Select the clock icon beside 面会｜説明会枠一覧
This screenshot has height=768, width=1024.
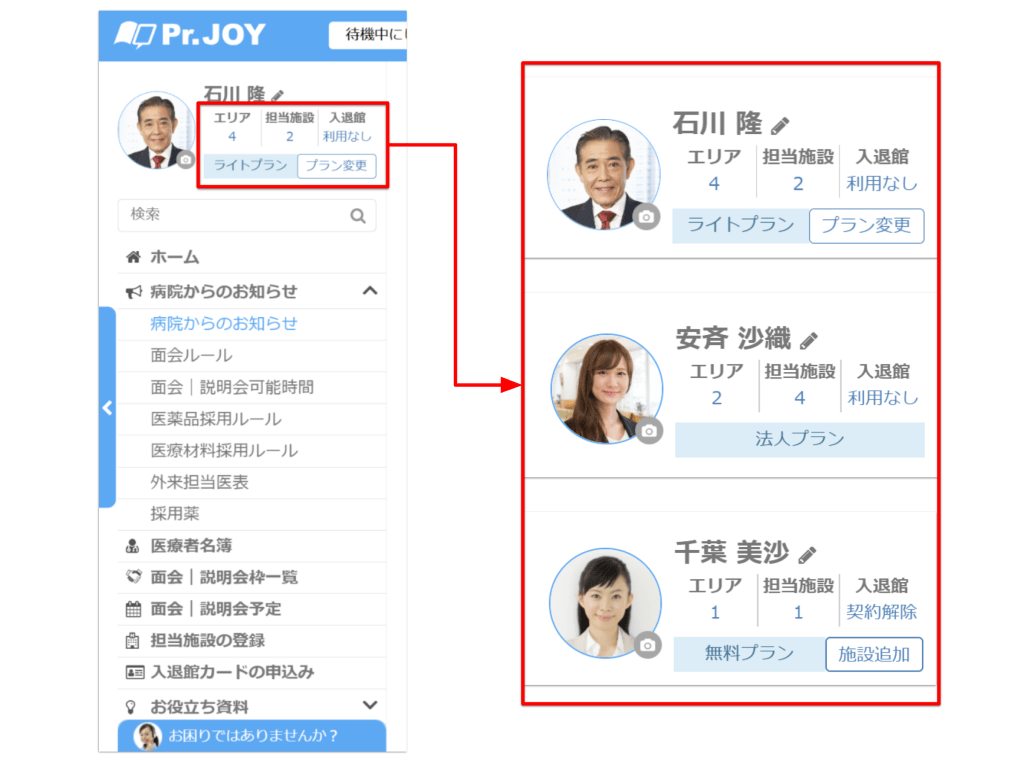131,577
